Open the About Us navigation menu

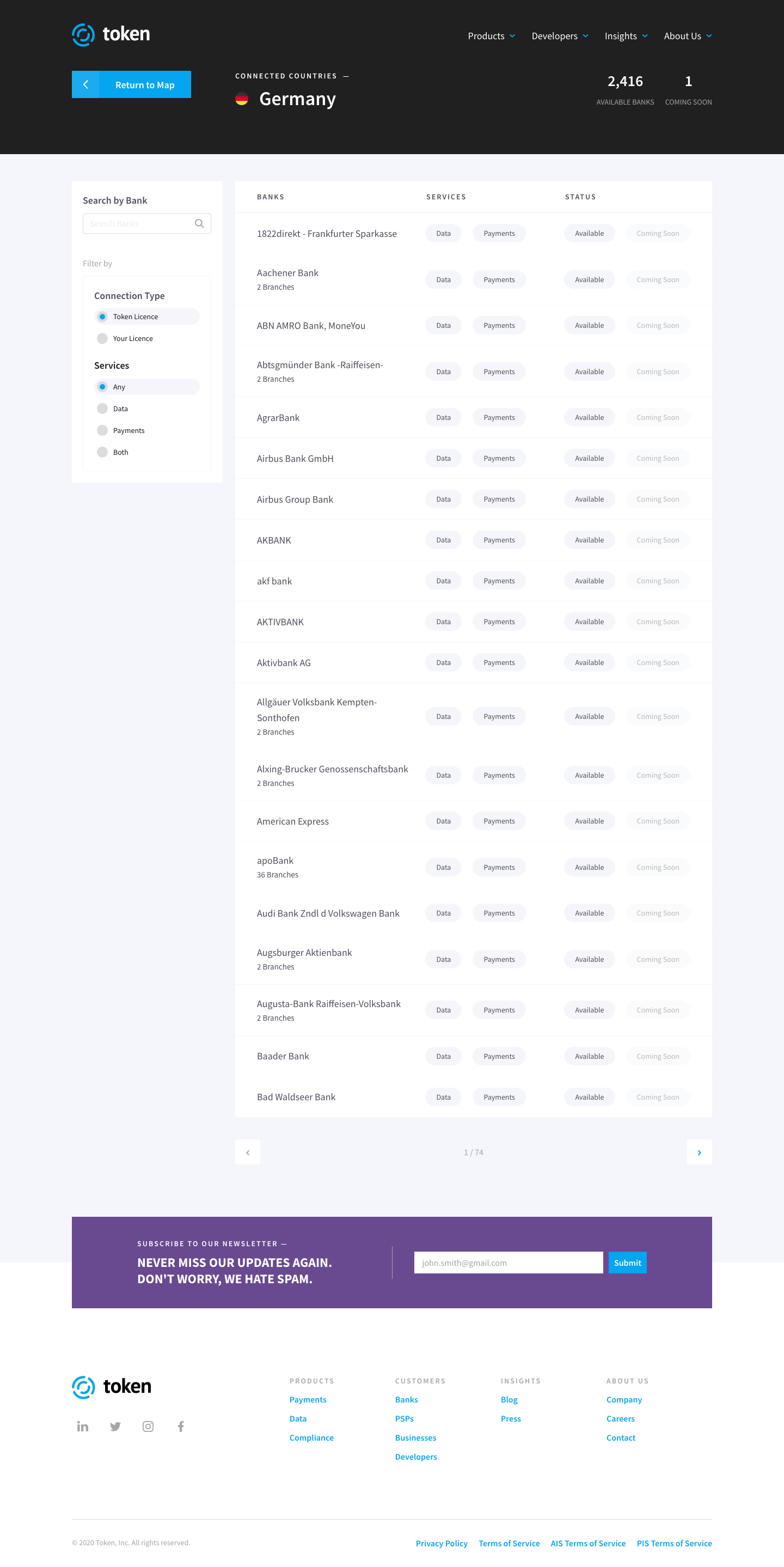coord(688,36)
